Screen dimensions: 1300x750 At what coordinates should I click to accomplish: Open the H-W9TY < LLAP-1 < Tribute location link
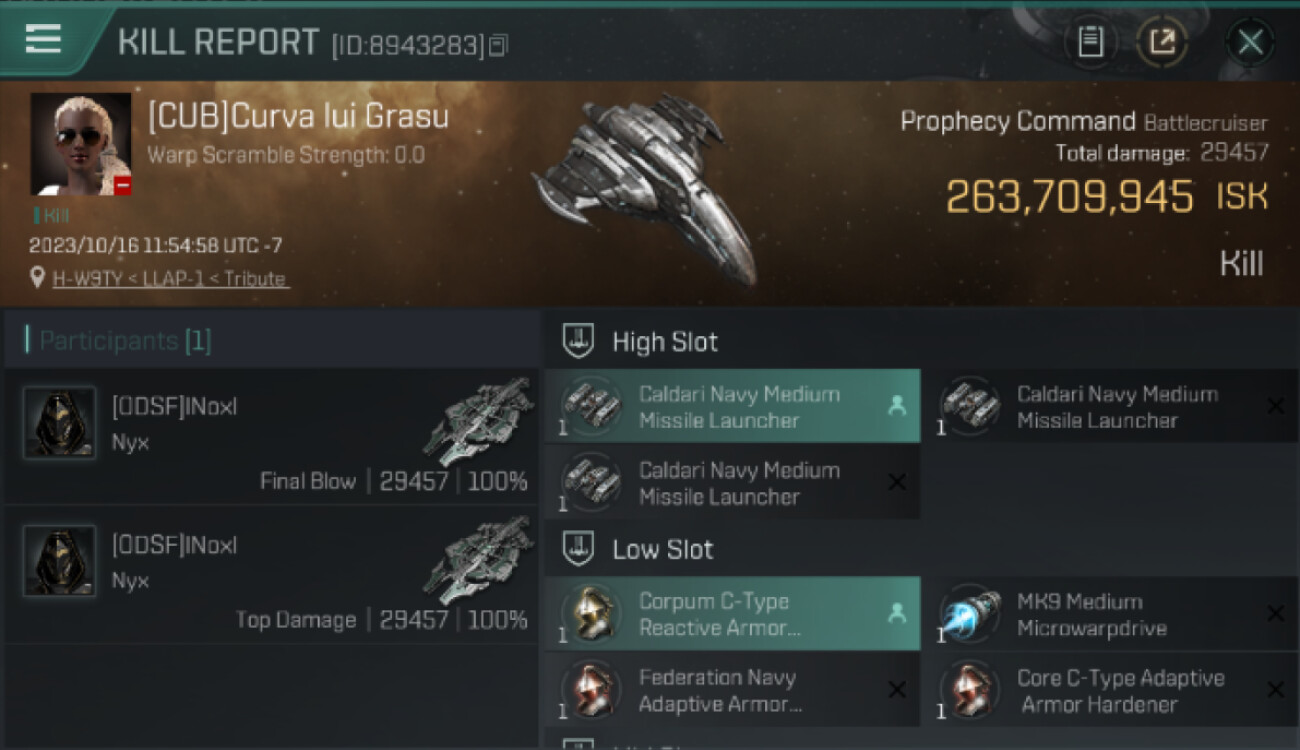pyautogui.click(x=170, y=279)
